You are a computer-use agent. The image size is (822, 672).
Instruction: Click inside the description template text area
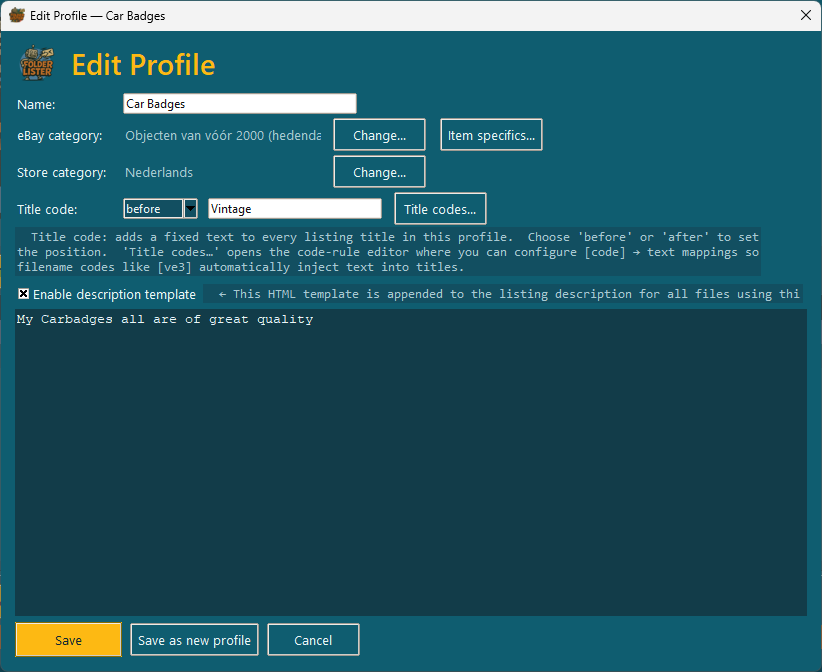coord(411,462)
